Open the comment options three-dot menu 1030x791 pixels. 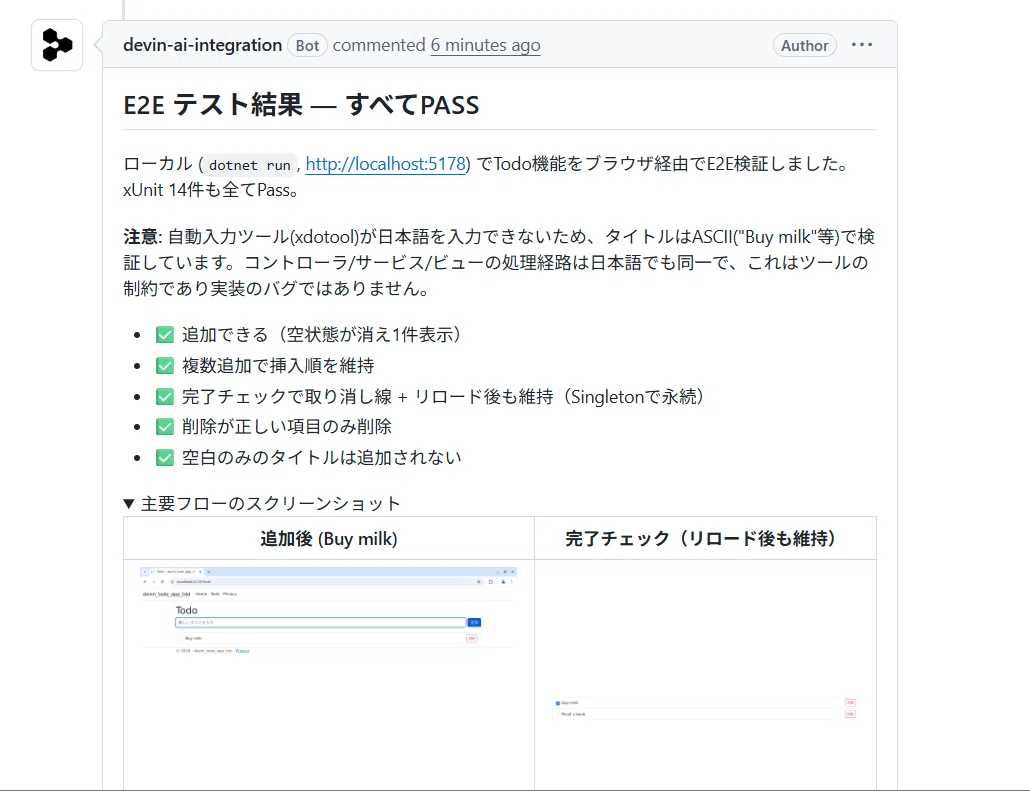[x=862, y=45]
